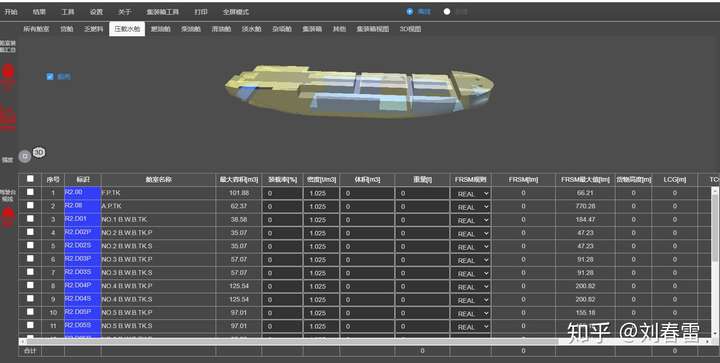Open FRSM rule dropdown for A.P.TK row

tap(471, 207)
